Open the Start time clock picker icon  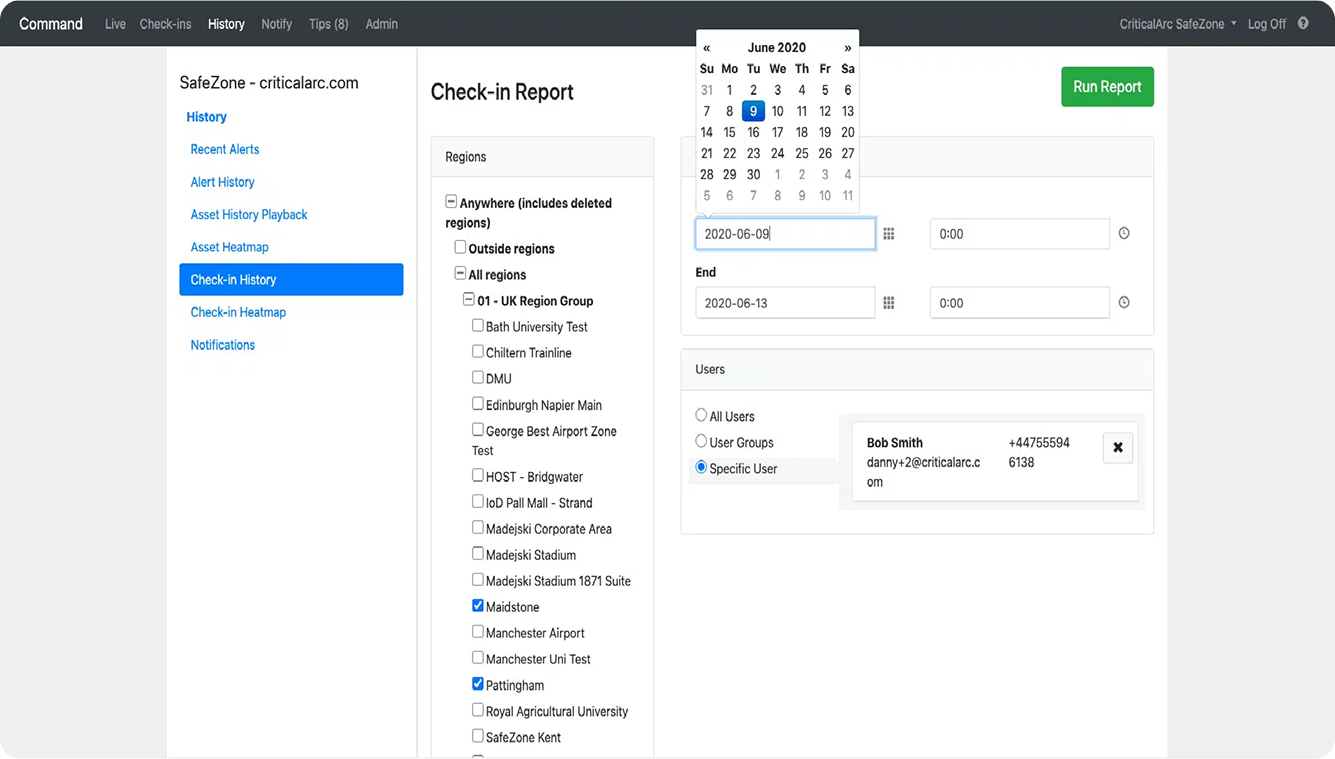pyautogui.click(x=1124, y=234)
